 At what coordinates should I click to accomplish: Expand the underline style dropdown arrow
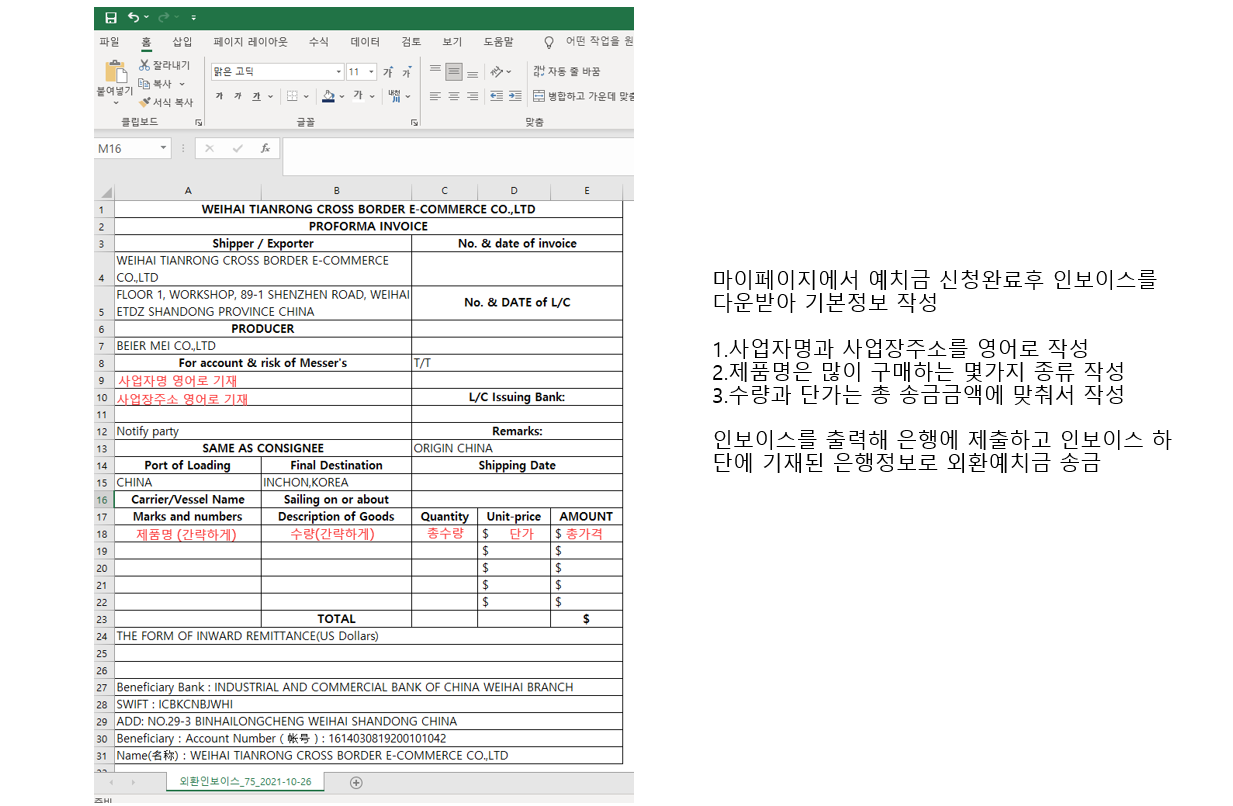270,97
